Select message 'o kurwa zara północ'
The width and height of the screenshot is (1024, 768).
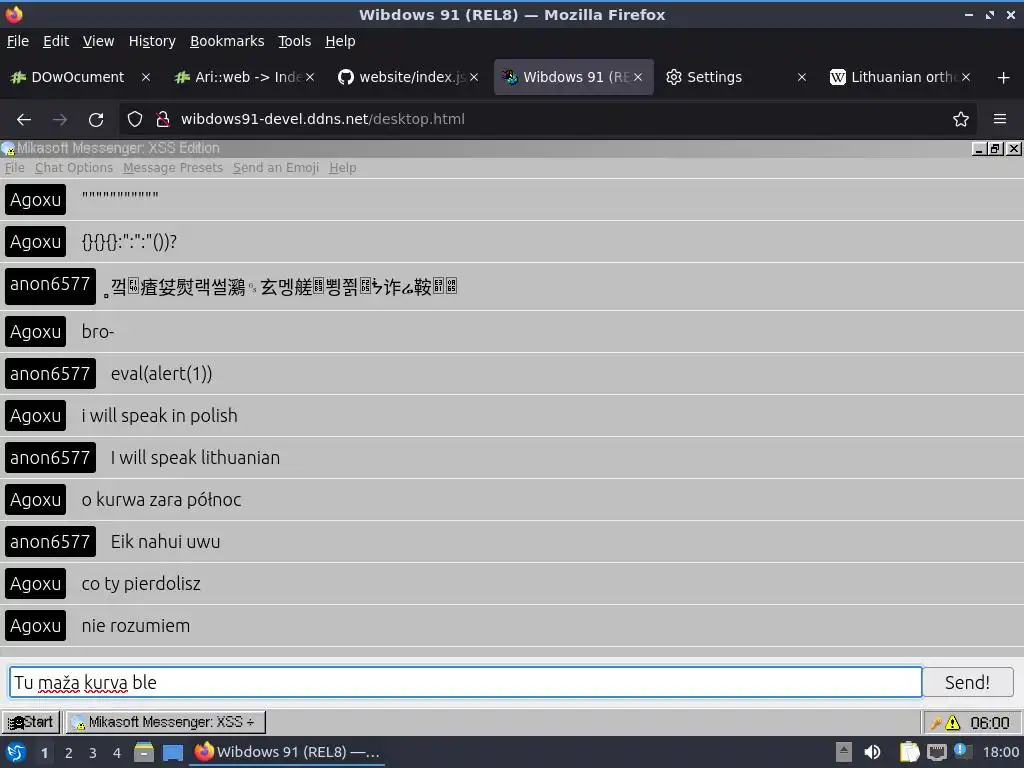161,500
